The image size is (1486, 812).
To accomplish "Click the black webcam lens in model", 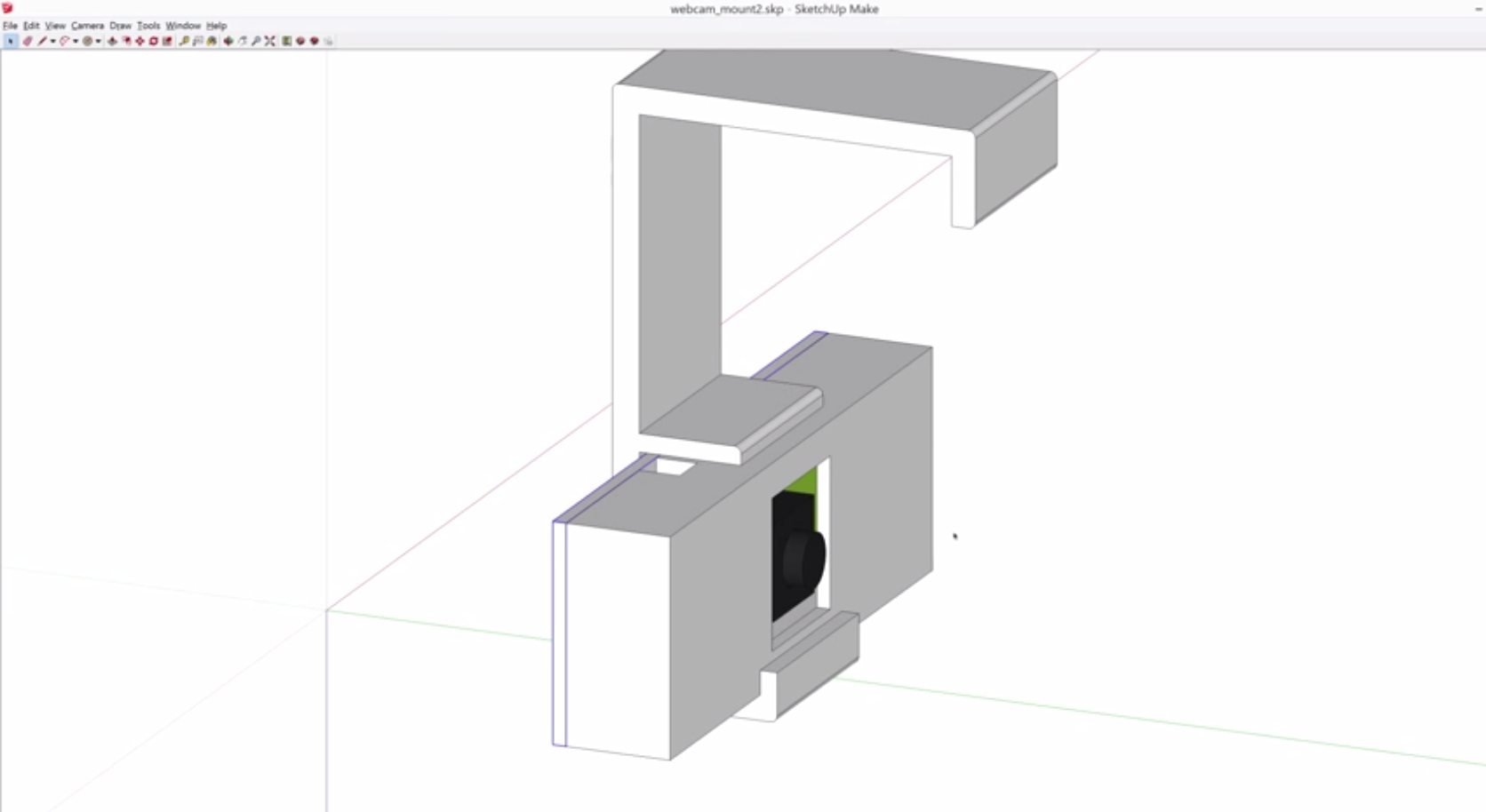I will [x=803, y=560].
